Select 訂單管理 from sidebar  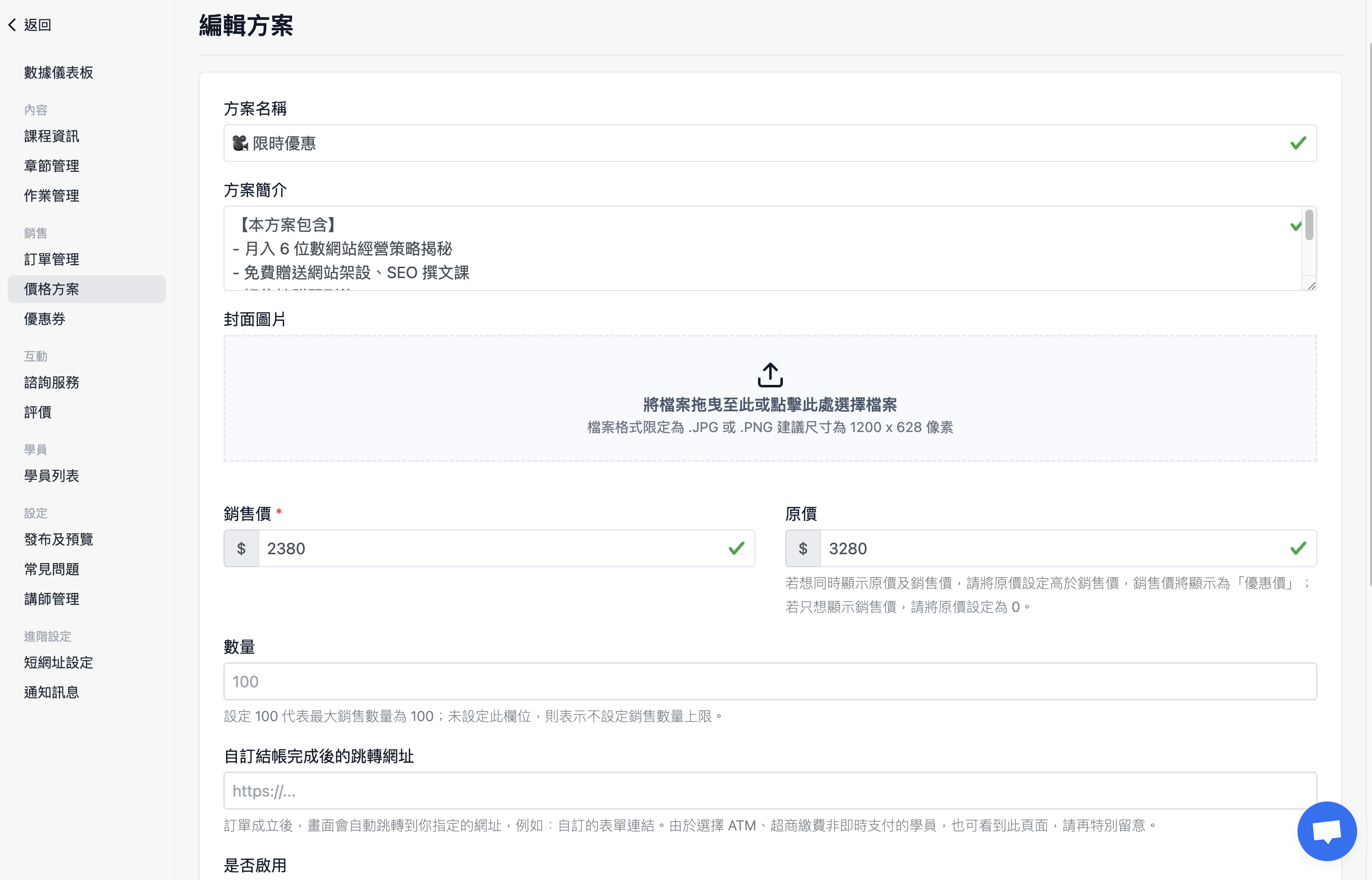[52, 259]
